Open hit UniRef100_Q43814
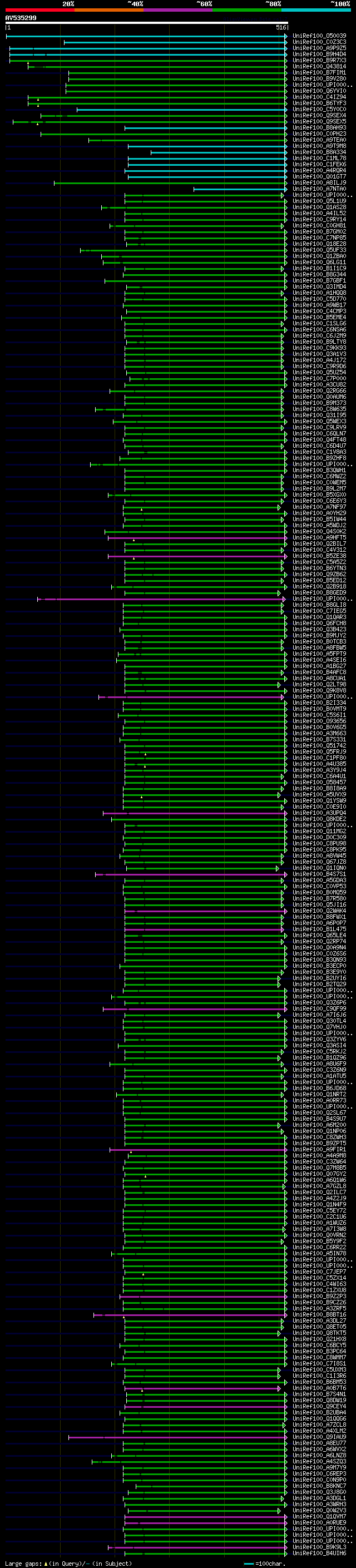 click(x=319, y=66)
